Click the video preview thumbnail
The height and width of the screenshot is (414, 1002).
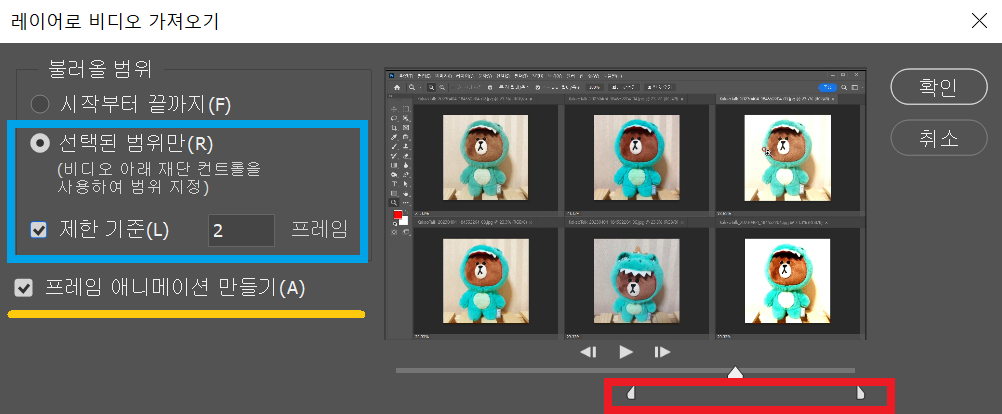[x=626, y=204]
